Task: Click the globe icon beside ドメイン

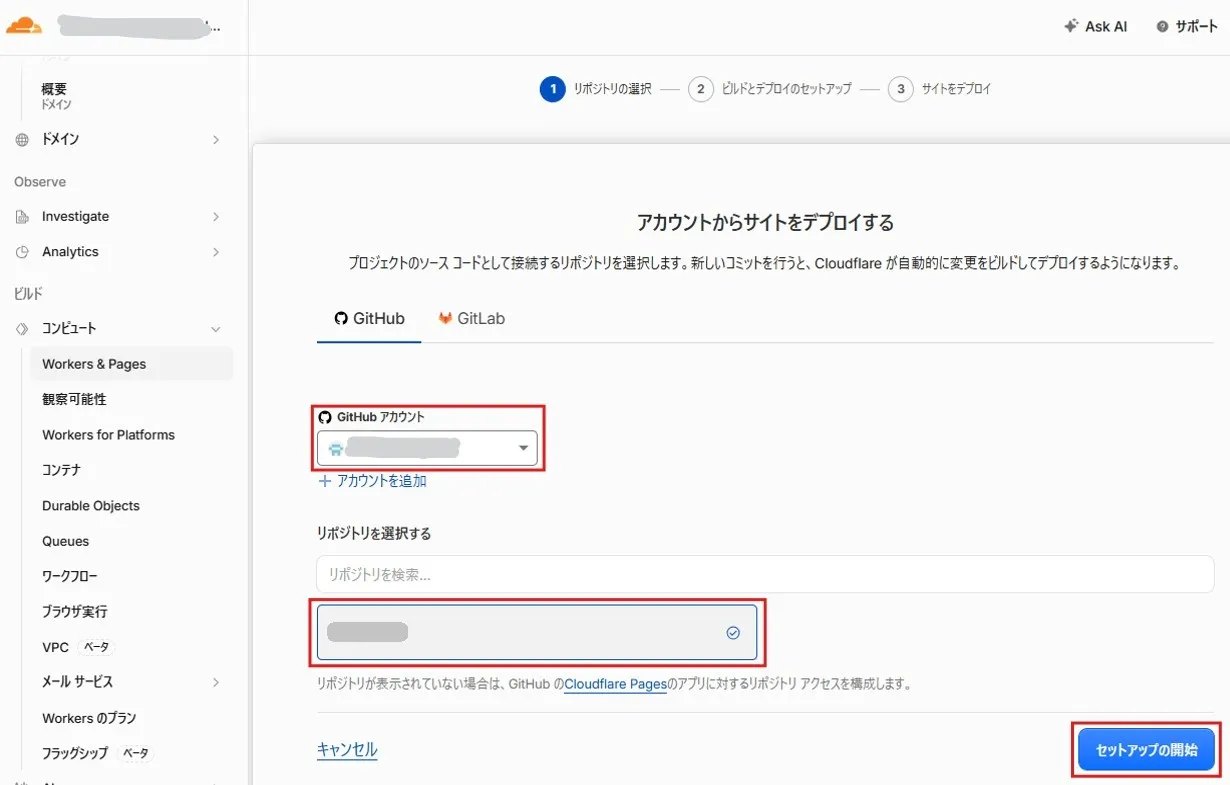Action: coord(22,140)
